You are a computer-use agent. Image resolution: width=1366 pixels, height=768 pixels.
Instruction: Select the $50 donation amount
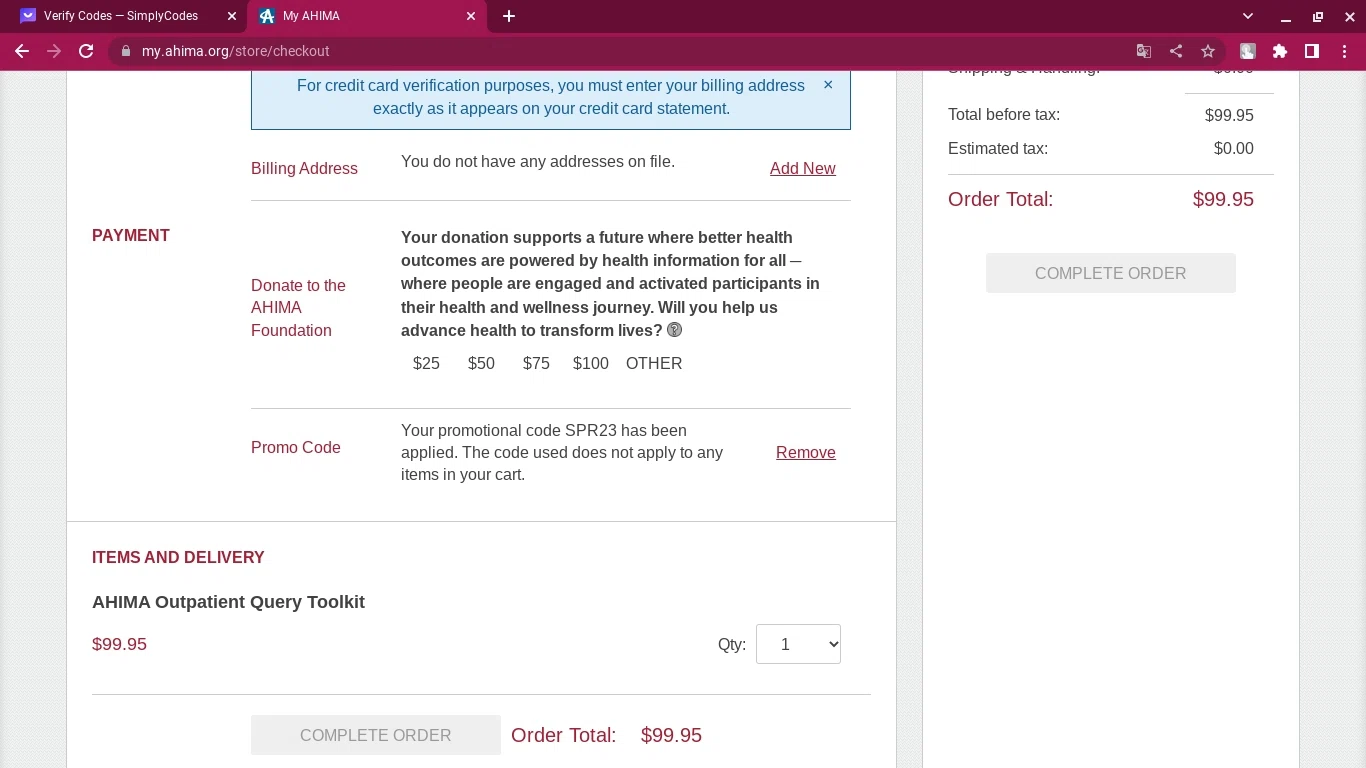pos(481,363)
